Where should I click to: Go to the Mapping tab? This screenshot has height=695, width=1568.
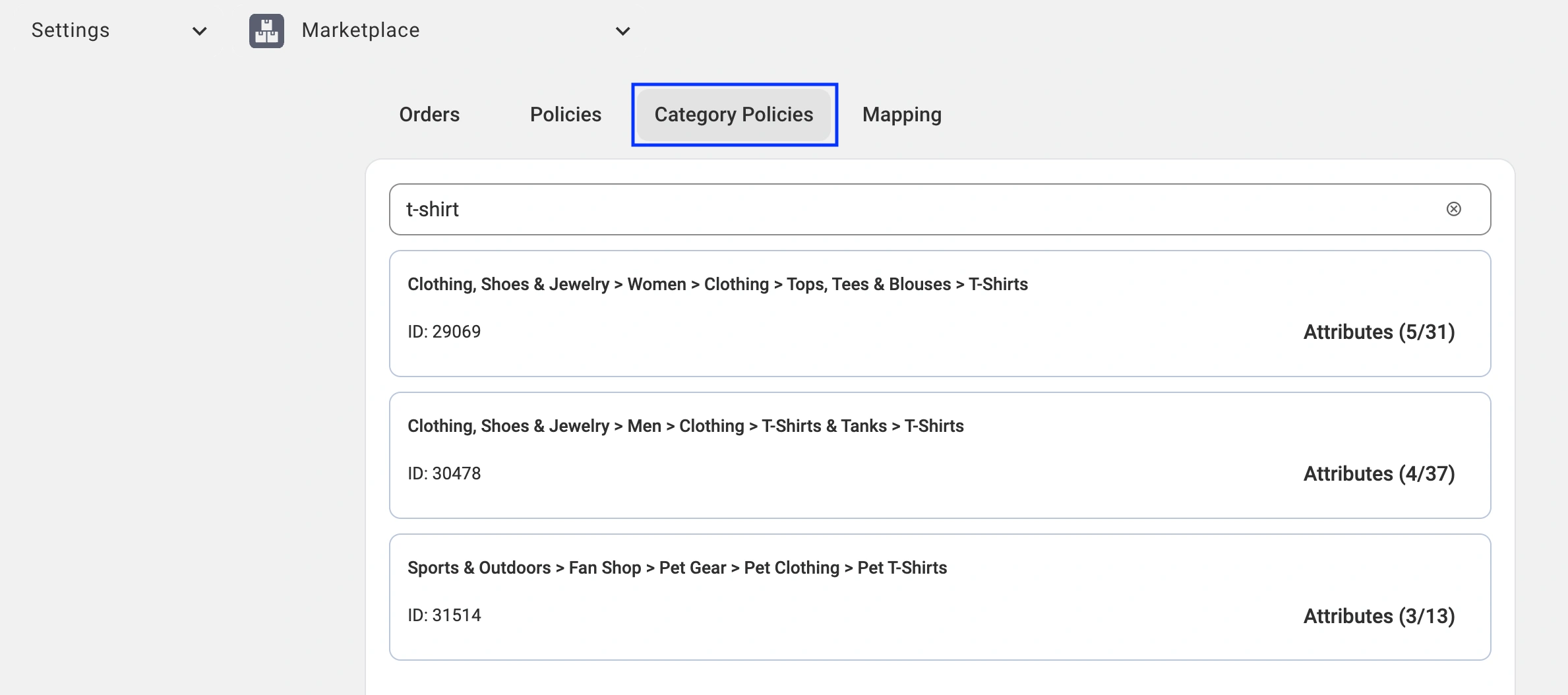pyautogui.click(x=901, y=115)
